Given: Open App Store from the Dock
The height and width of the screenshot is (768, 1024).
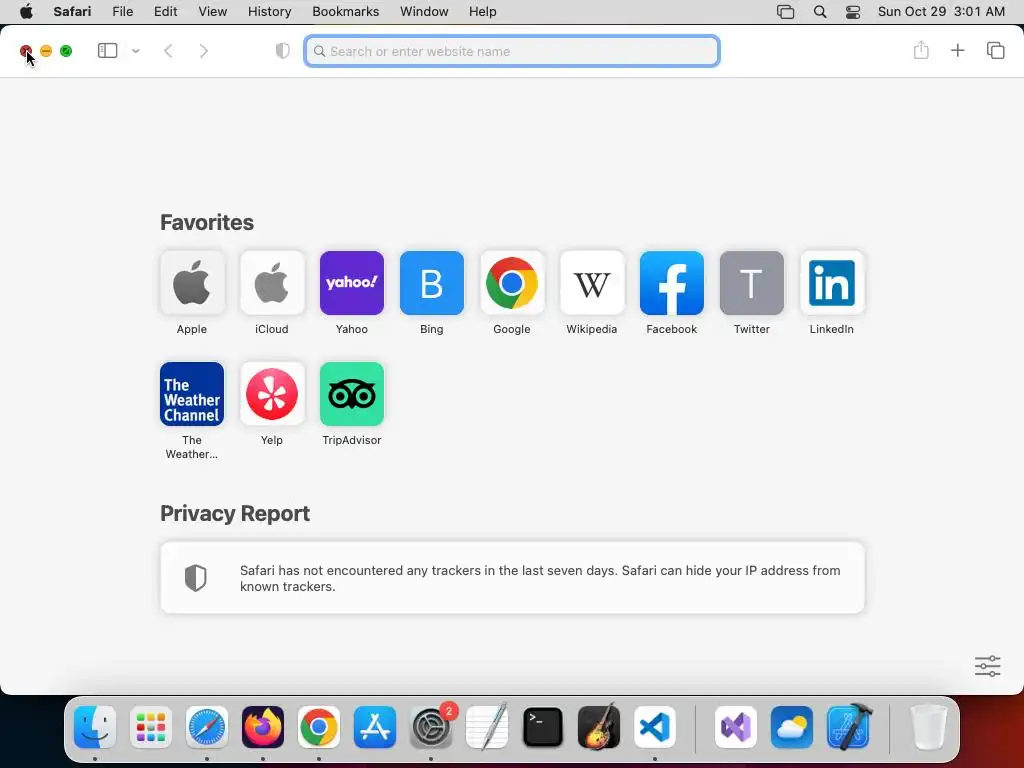Looking at the screenshot, I should point(375,727).
